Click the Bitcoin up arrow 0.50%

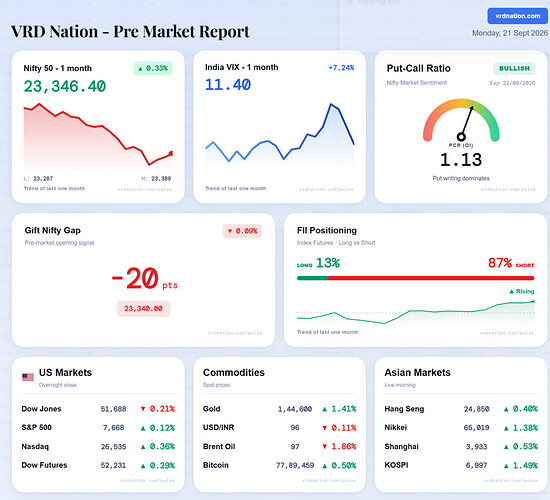tap(339, 465)
